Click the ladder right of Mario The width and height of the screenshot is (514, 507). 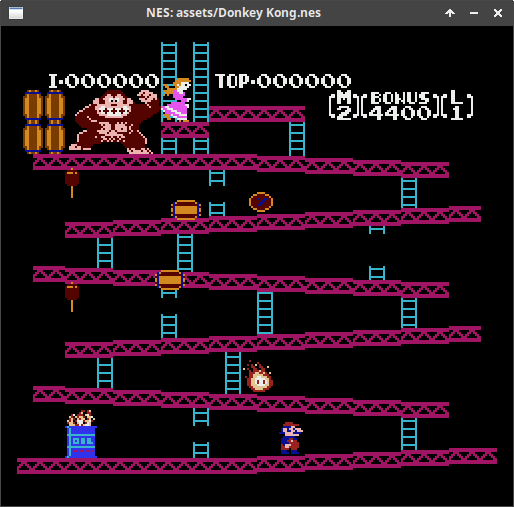coord(409,434)
